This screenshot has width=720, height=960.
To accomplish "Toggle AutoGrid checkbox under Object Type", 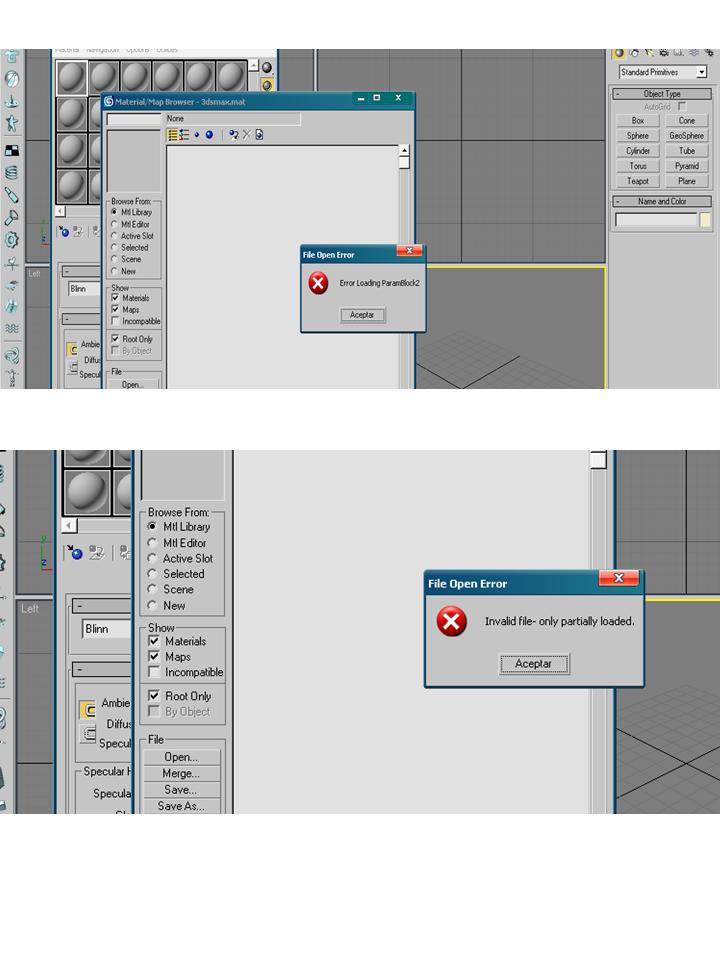I will [x=682, y=107].
